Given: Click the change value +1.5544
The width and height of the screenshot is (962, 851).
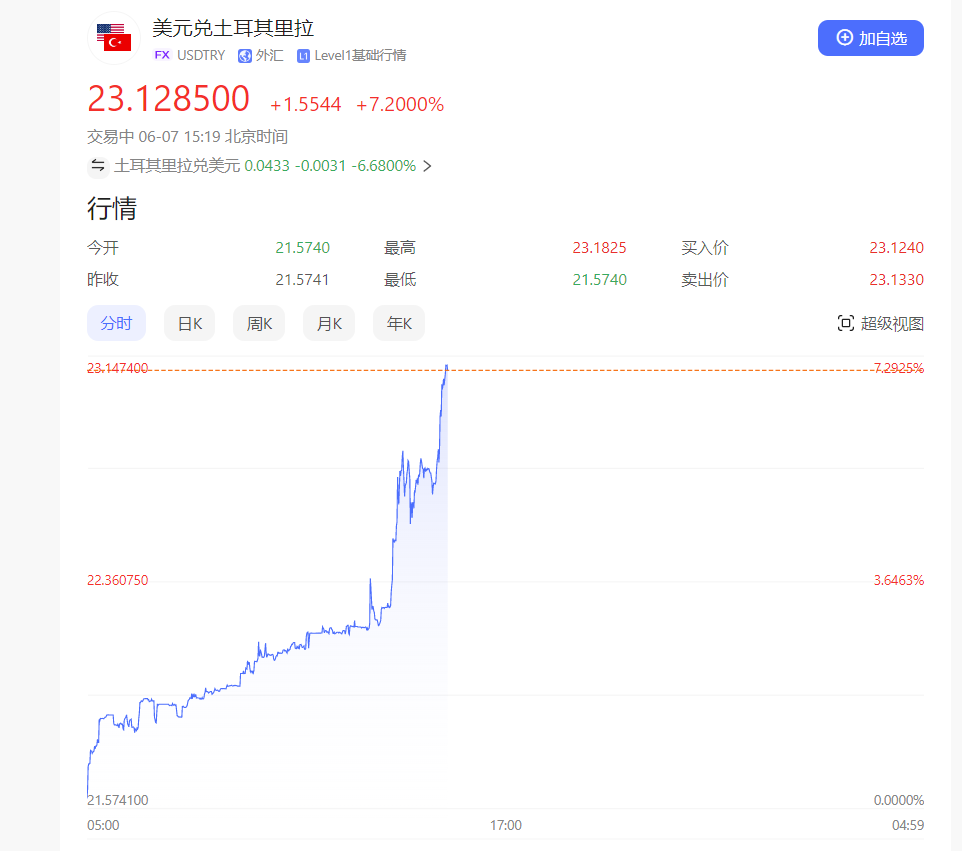Looking at the screenshot, I should tap(306, 104).
